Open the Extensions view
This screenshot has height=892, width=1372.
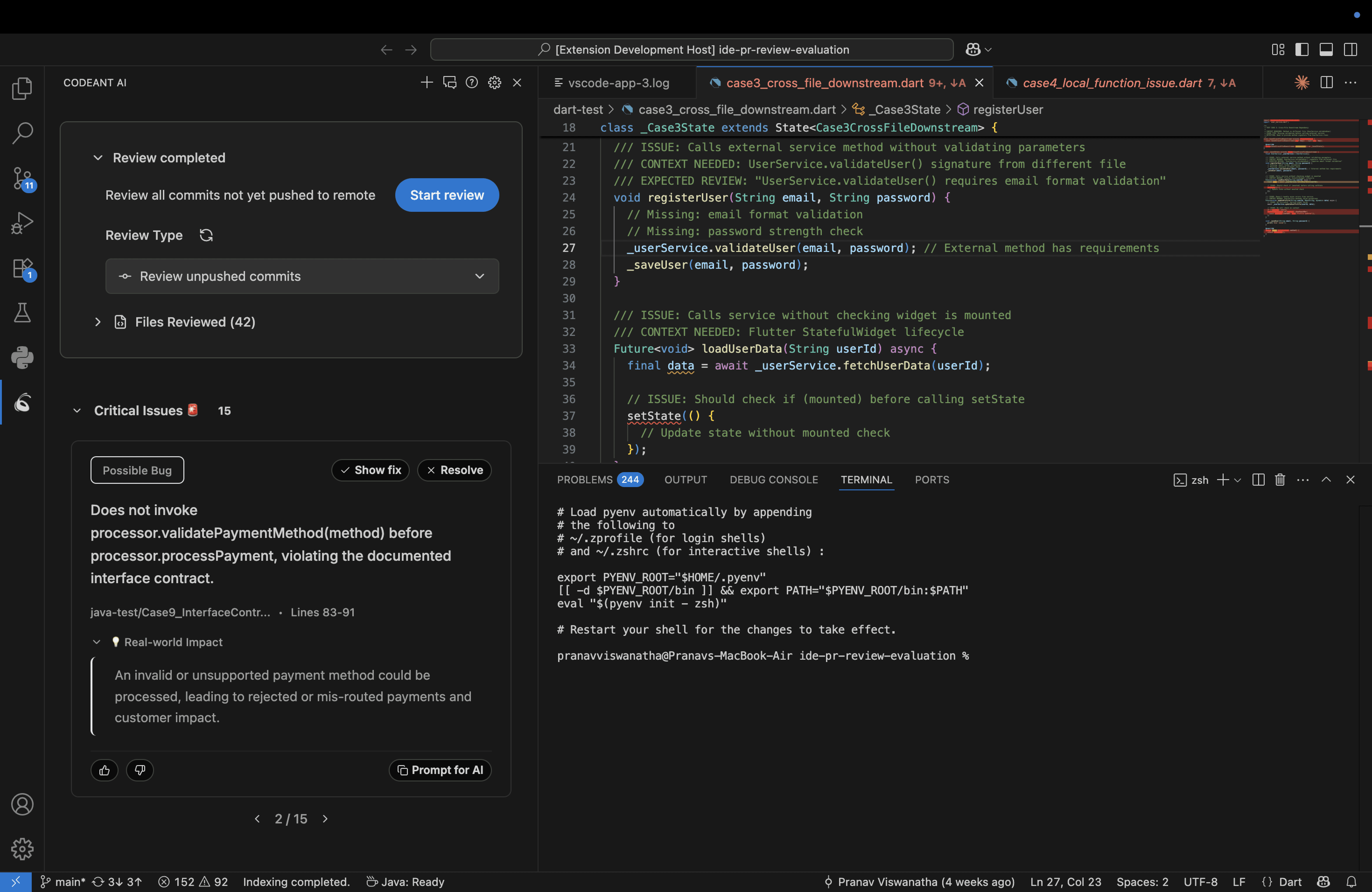click(22, 268)
